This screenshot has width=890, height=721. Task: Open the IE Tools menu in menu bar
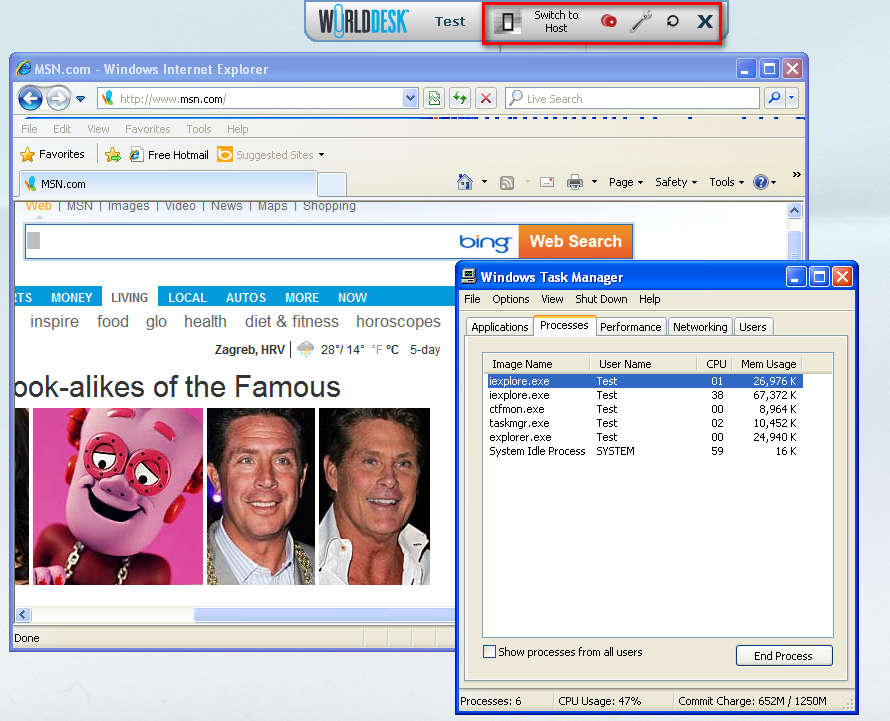199,129
